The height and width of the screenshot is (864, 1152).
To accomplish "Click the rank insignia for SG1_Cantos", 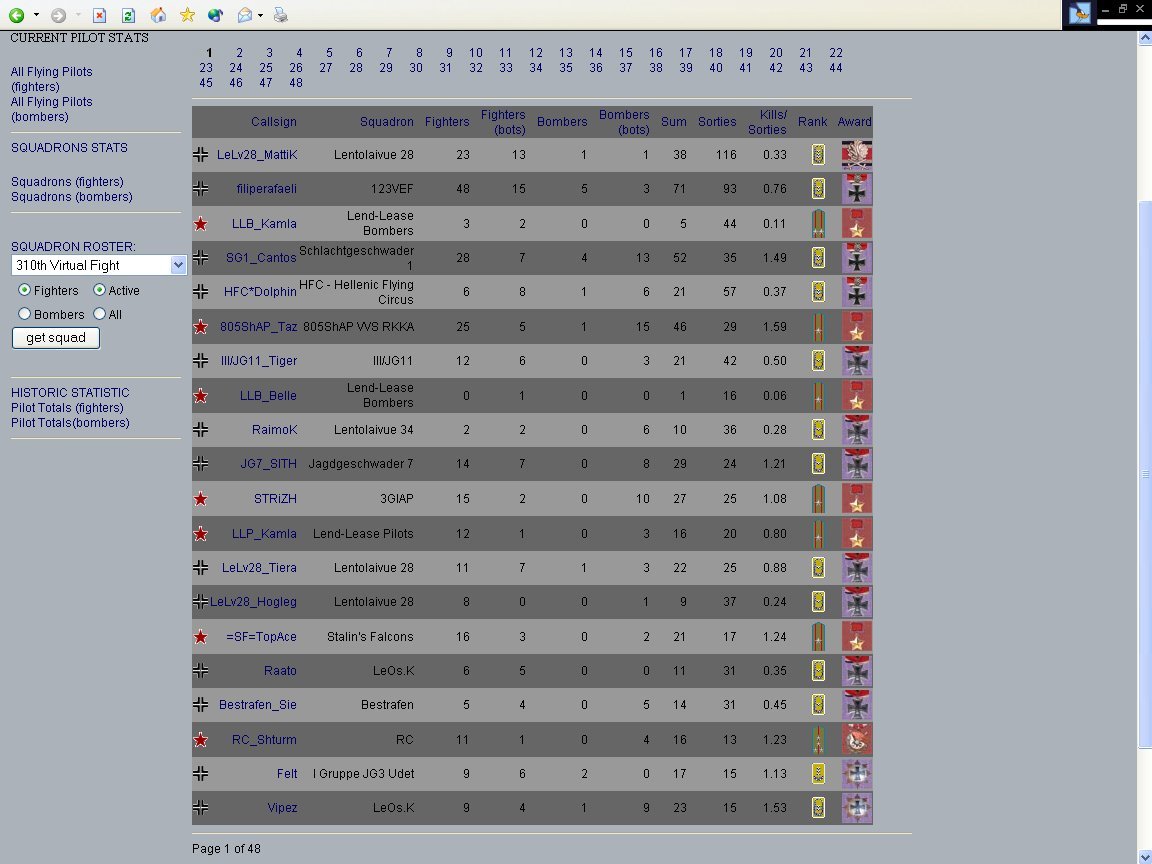I will point(818,258).
